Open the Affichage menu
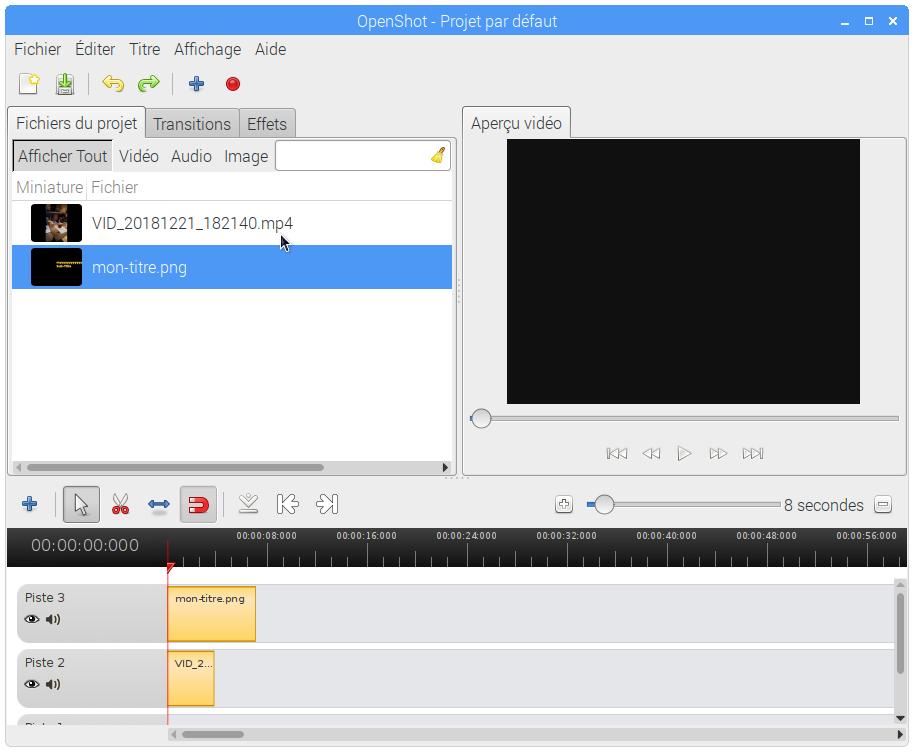Screen dimensions: 915x754 point(208,49)
